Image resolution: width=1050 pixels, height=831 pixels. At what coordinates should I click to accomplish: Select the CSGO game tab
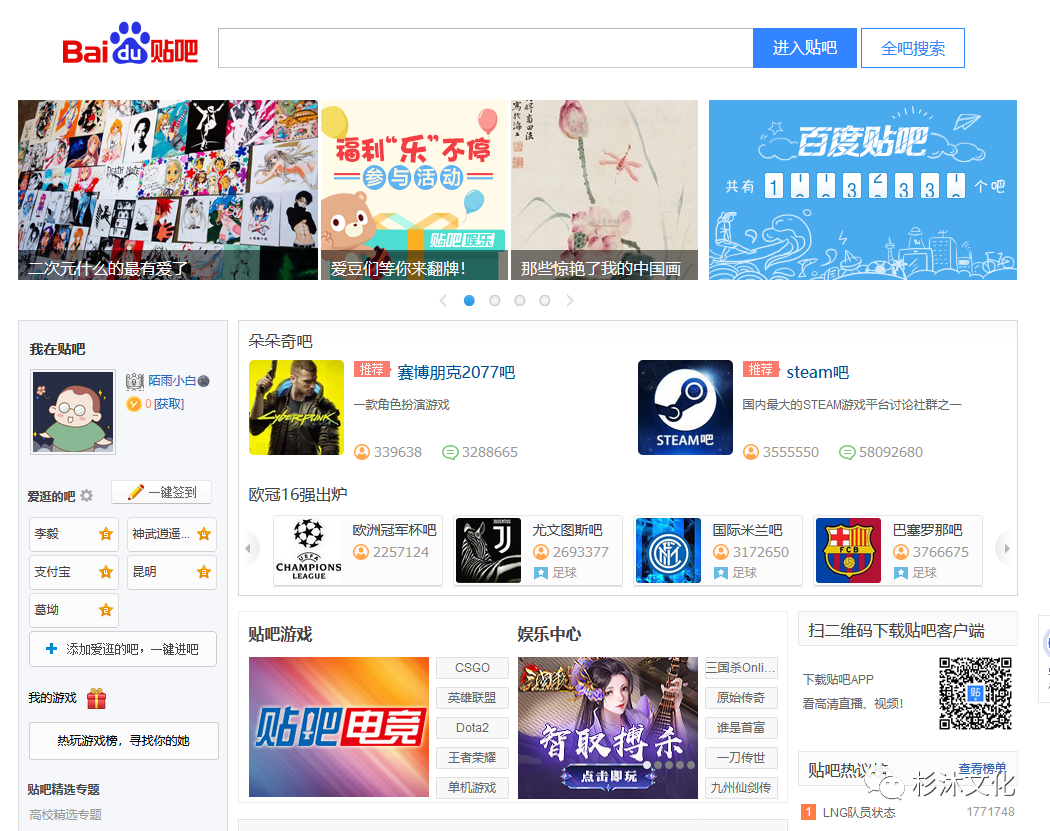pyautogui.click(x=472, y=668)
